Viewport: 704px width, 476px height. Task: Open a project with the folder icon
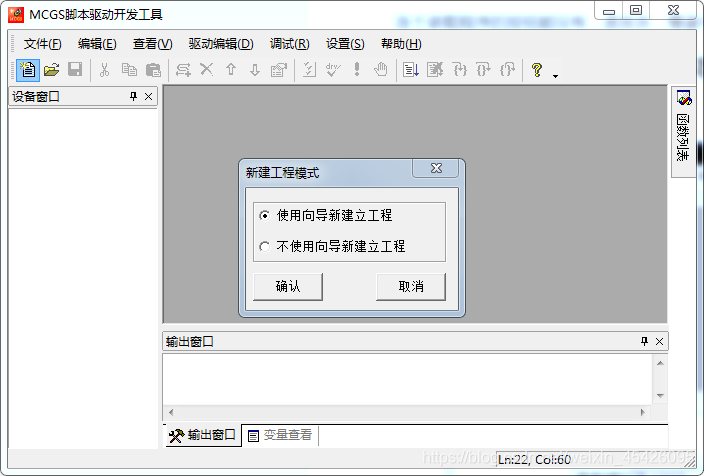tap(52, 70)
